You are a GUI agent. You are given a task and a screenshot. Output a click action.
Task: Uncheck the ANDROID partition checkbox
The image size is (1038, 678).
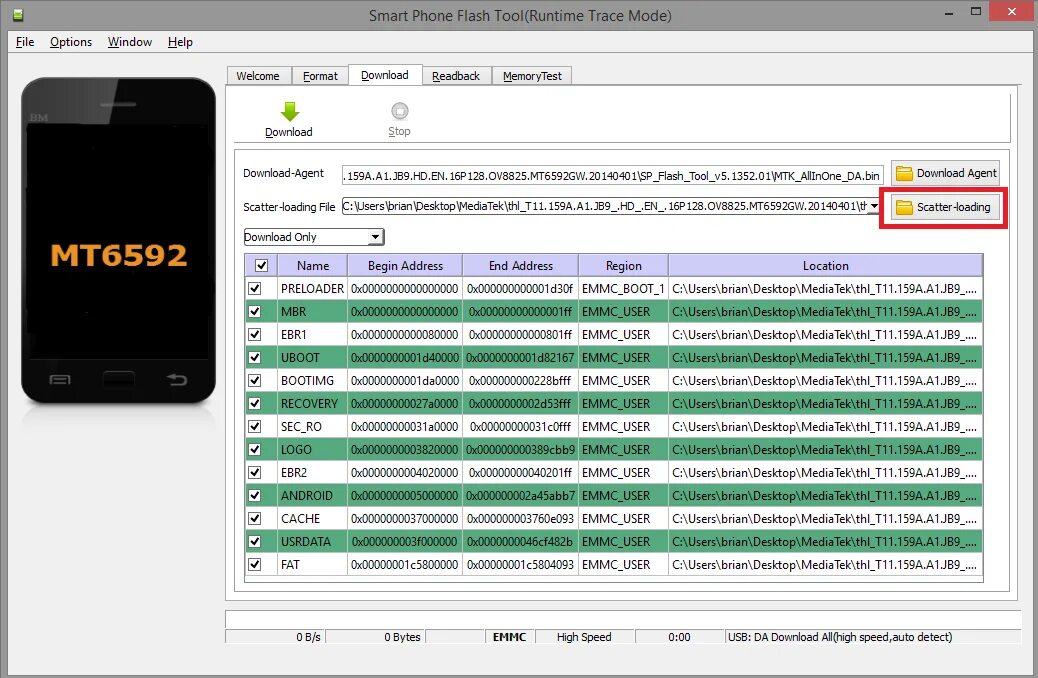coord(254,495)
